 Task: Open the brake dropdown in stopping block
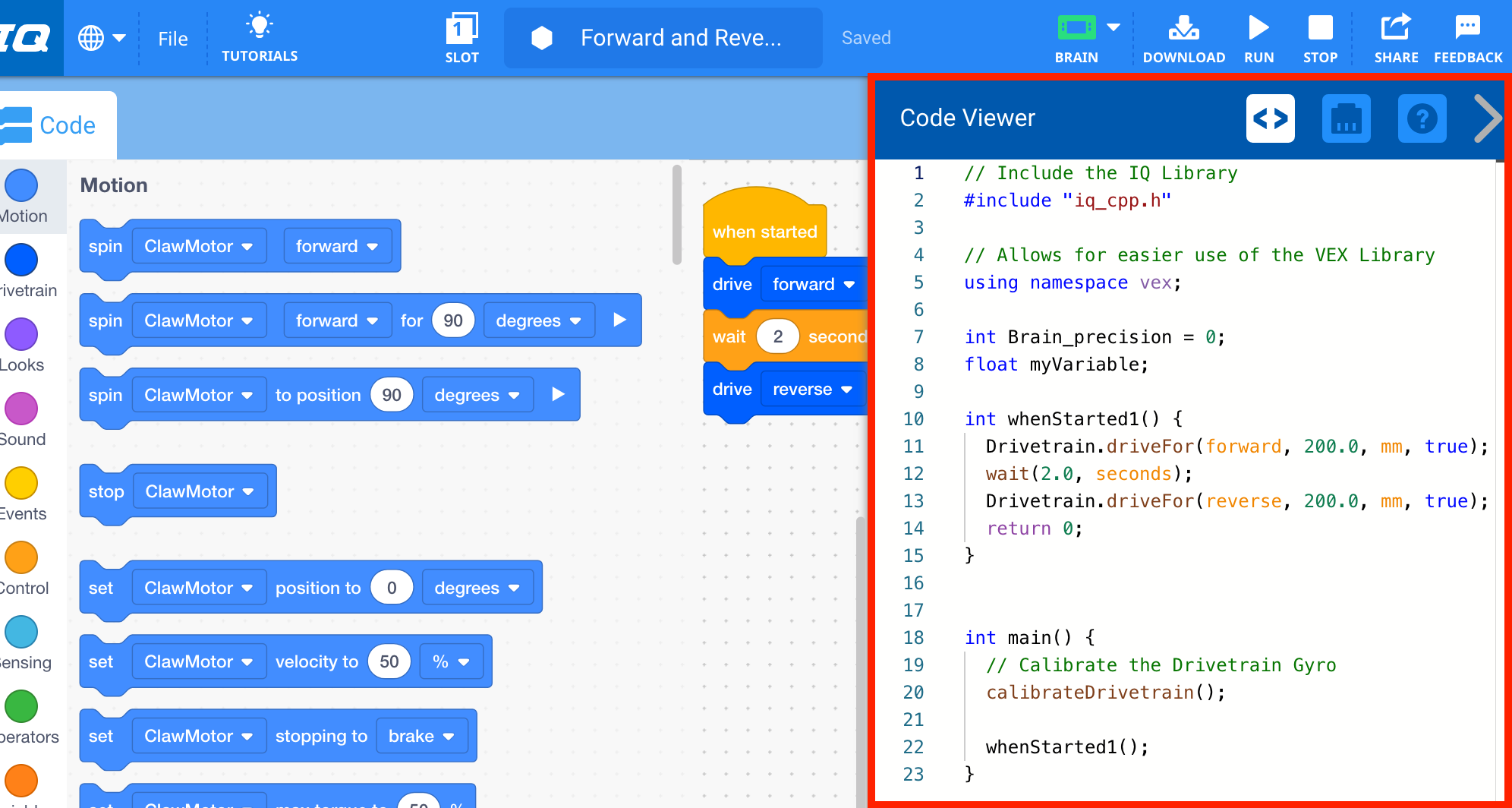[421, 735]
